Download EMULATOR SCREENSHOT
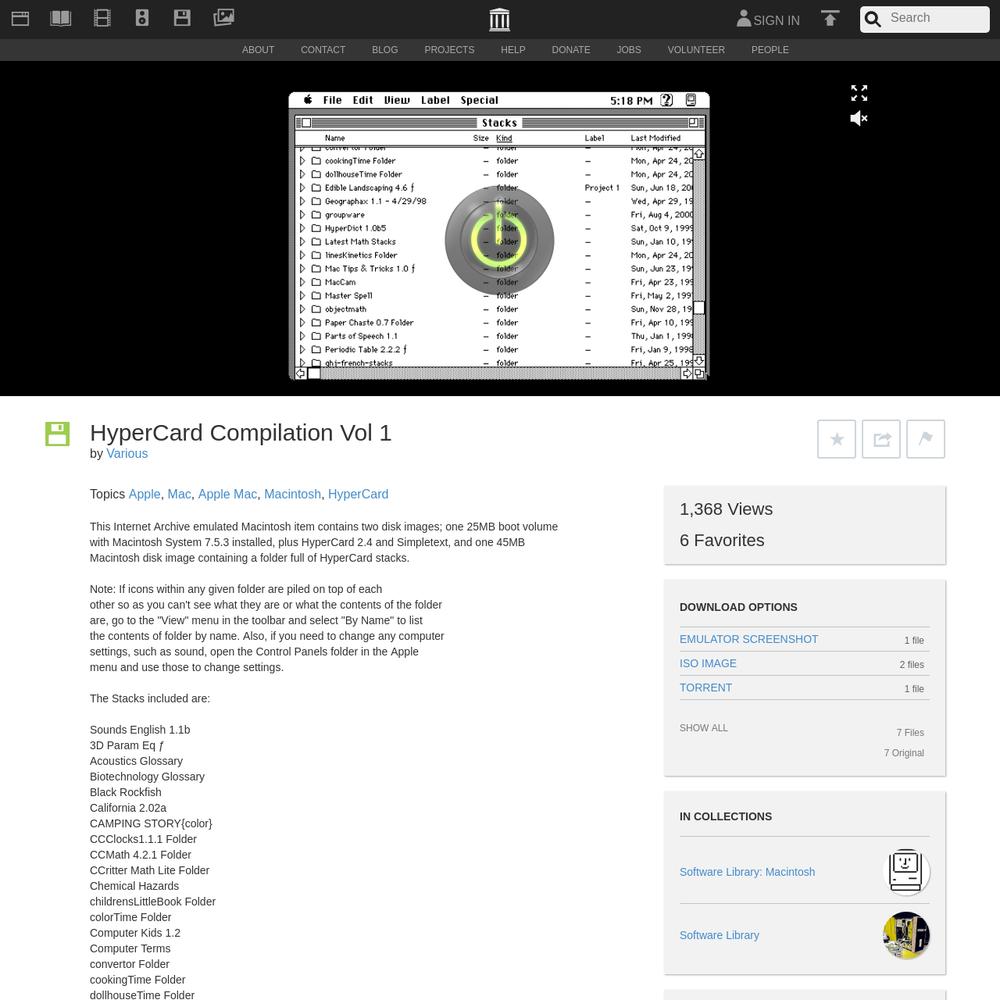This screenshot has width=1000, height=1000. coord(748,639)
